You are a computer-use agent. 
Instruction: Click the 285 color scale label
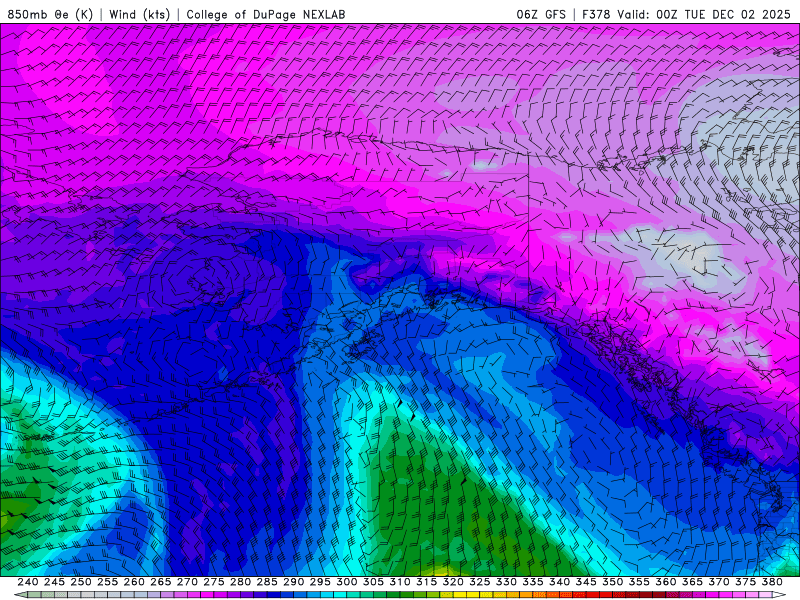pyautogui.click(x=267, y=582)
